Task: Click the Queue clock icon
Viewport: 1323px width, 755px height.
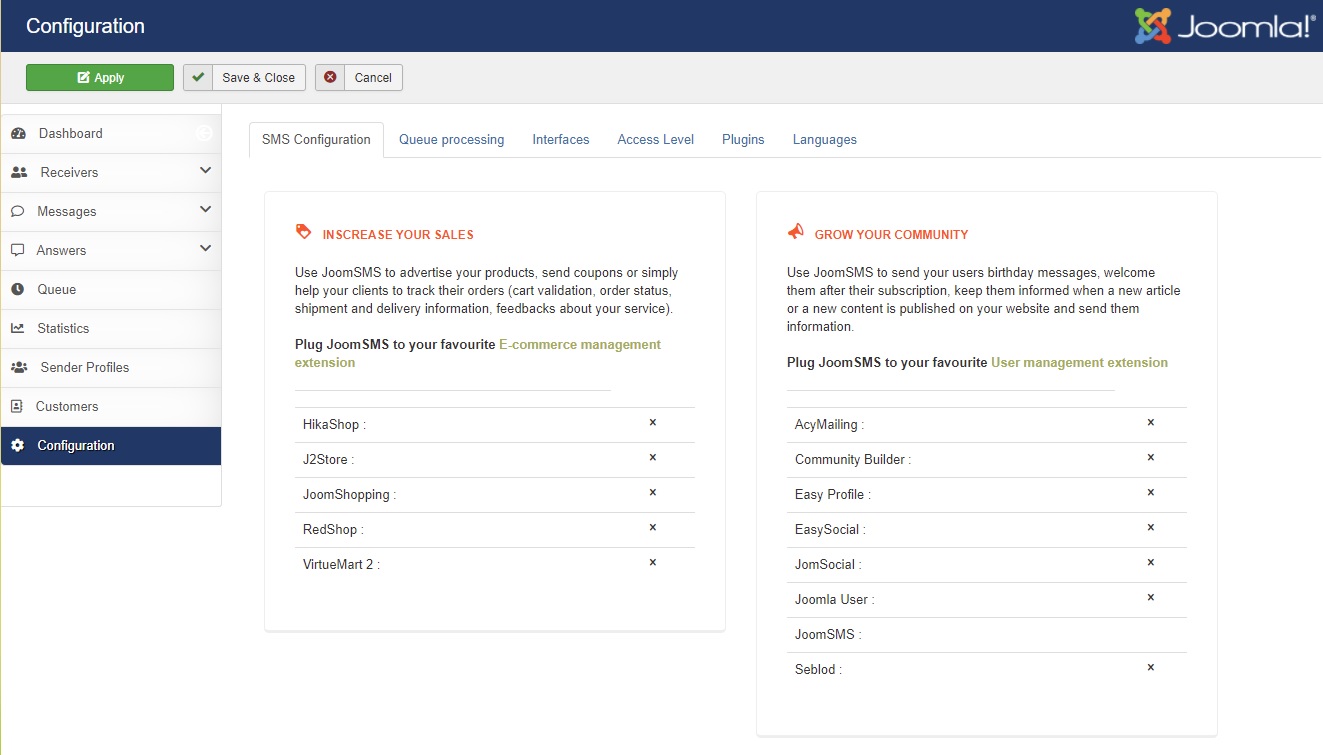Action: point(18,290)
